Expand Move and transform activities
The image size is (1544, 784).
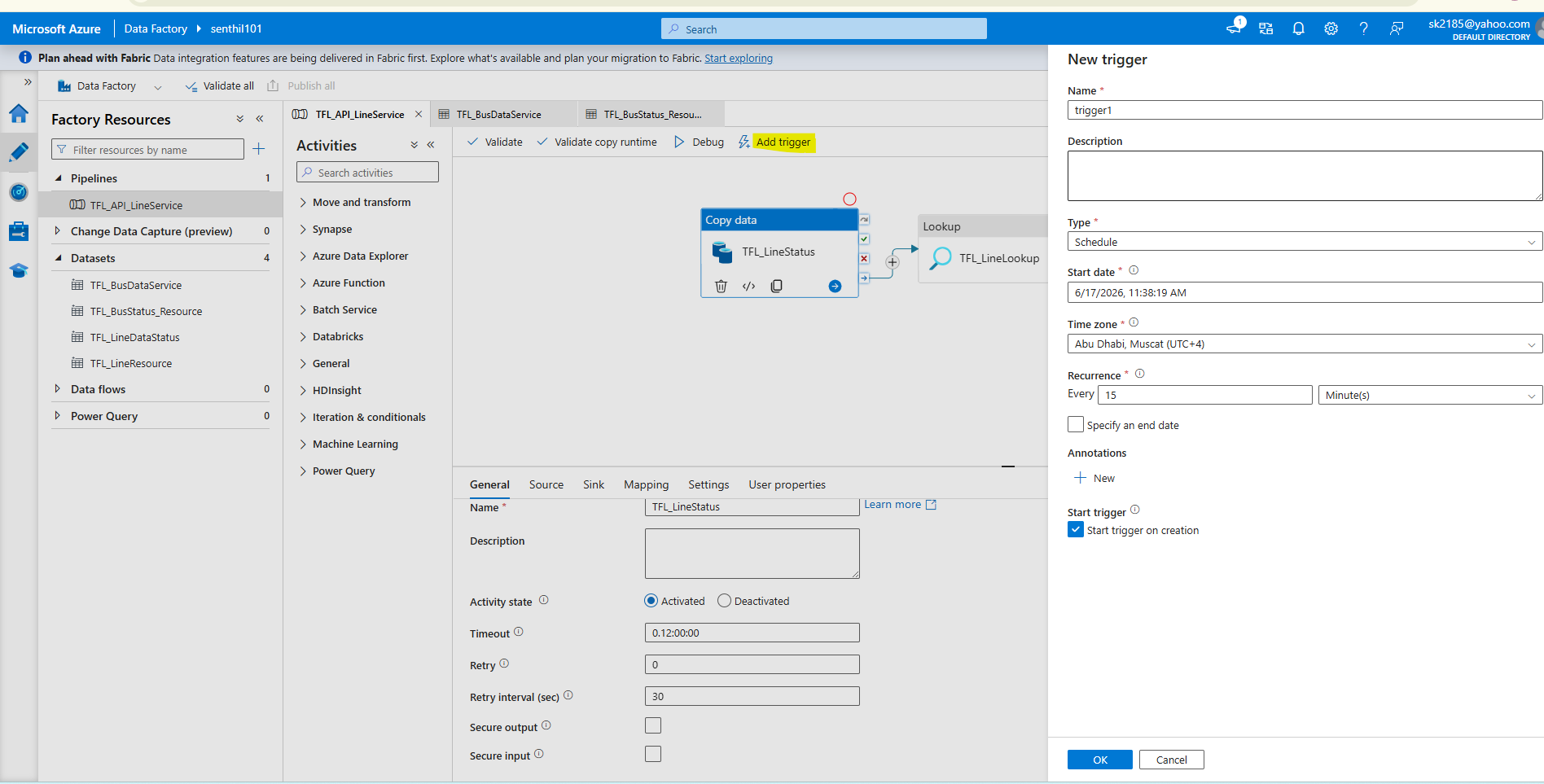point(303,202)
